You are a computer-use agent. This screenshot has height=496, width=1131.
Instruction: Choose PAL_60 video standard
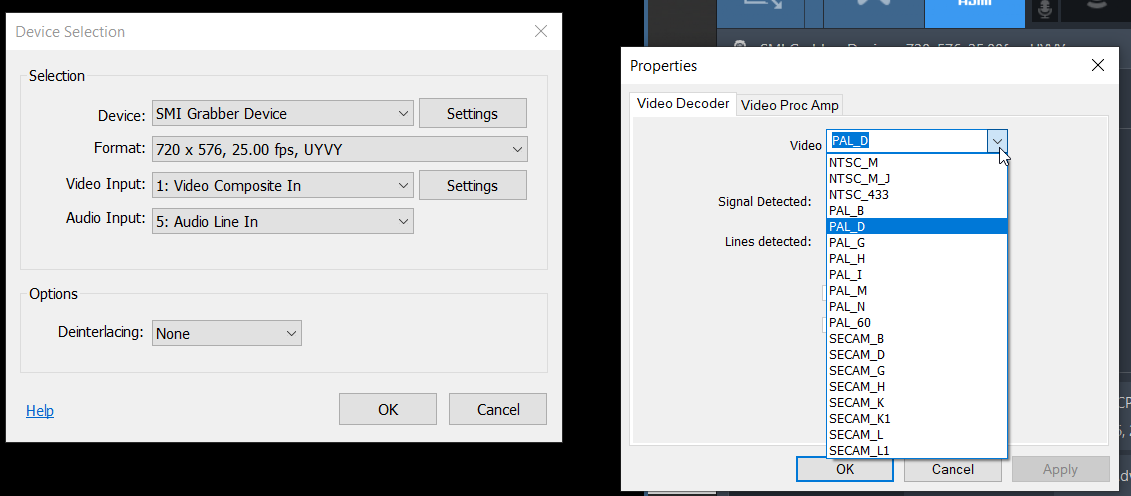[x=850, y=322]
